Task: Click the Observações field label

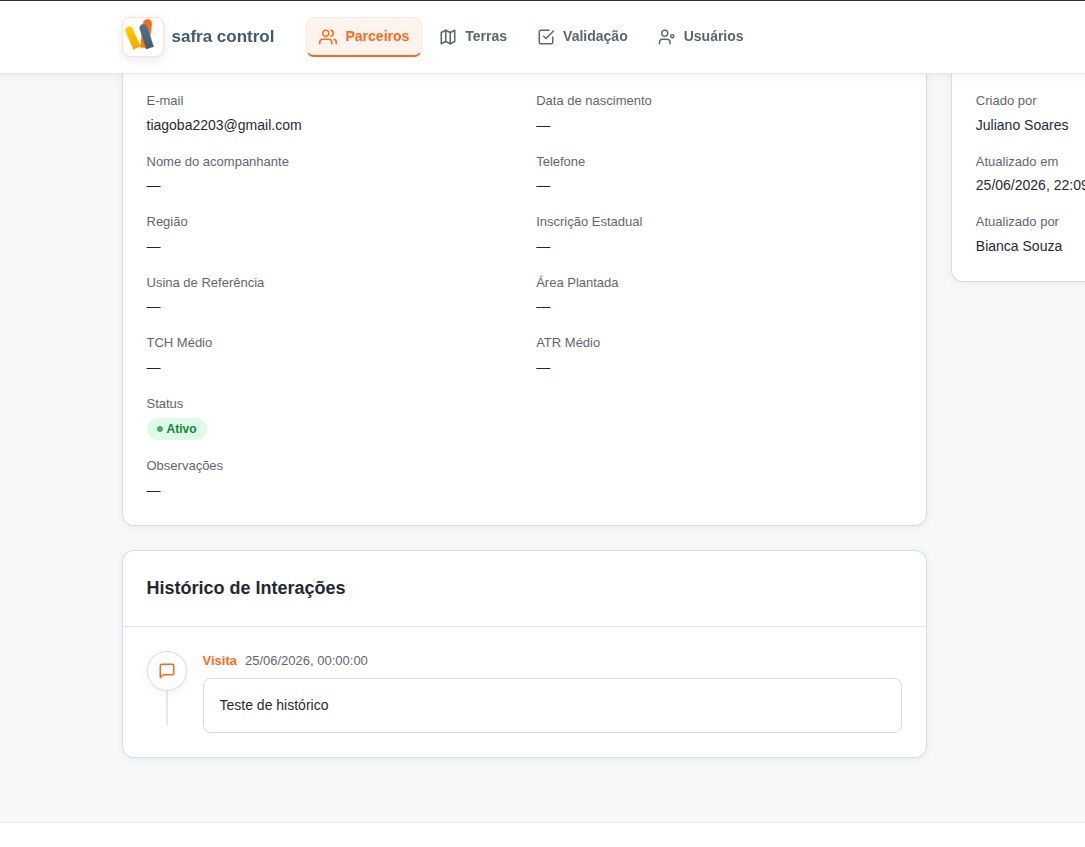Action: 185,466
